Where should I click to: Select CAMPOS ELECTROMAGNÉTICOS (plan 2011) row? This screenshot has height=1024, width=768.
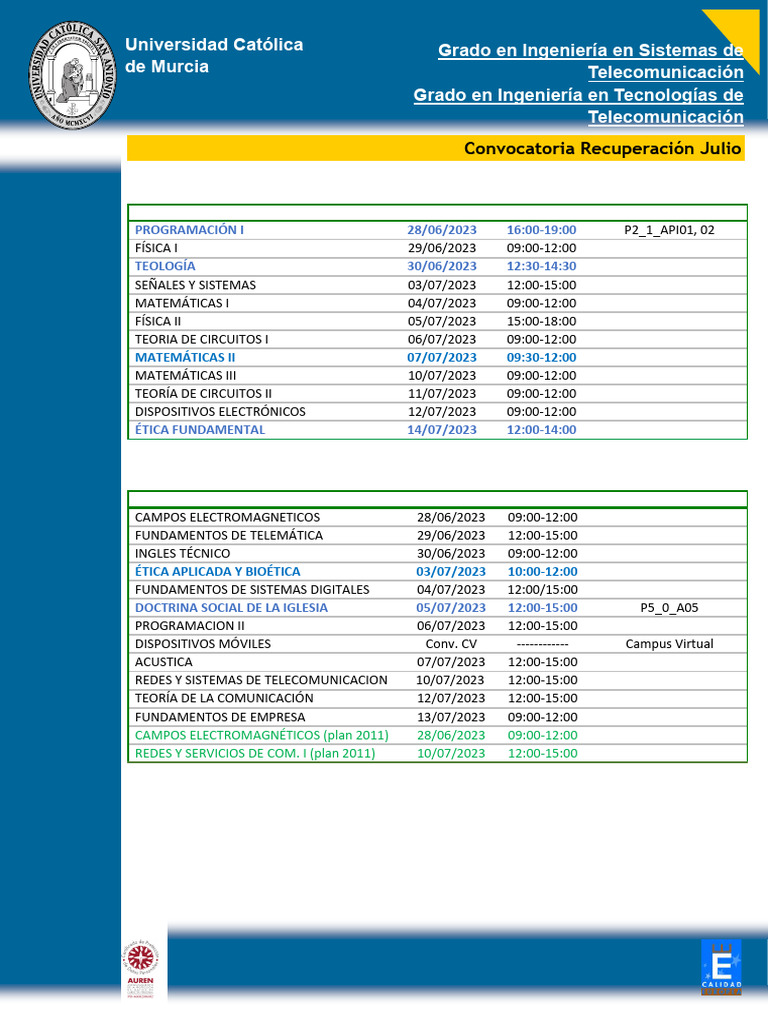click(437, 735)
